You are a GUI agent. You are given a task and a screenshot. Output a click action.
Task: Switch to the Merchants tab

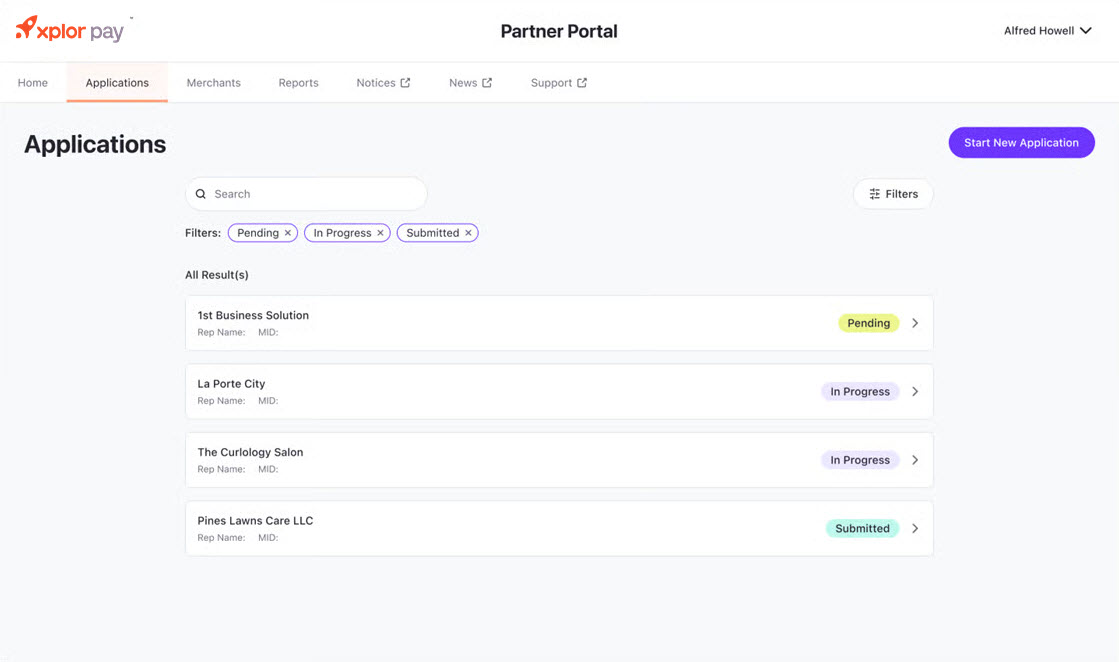pos(213,83)
